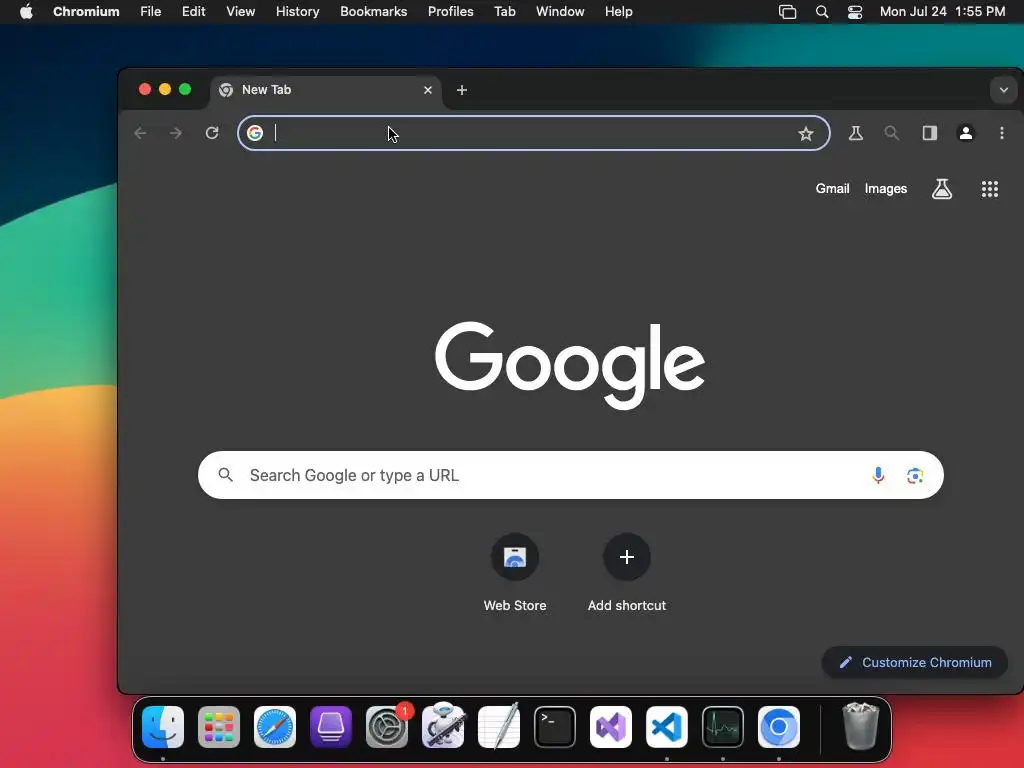Open Search Labs flask on page

click(x=942, y=189)
